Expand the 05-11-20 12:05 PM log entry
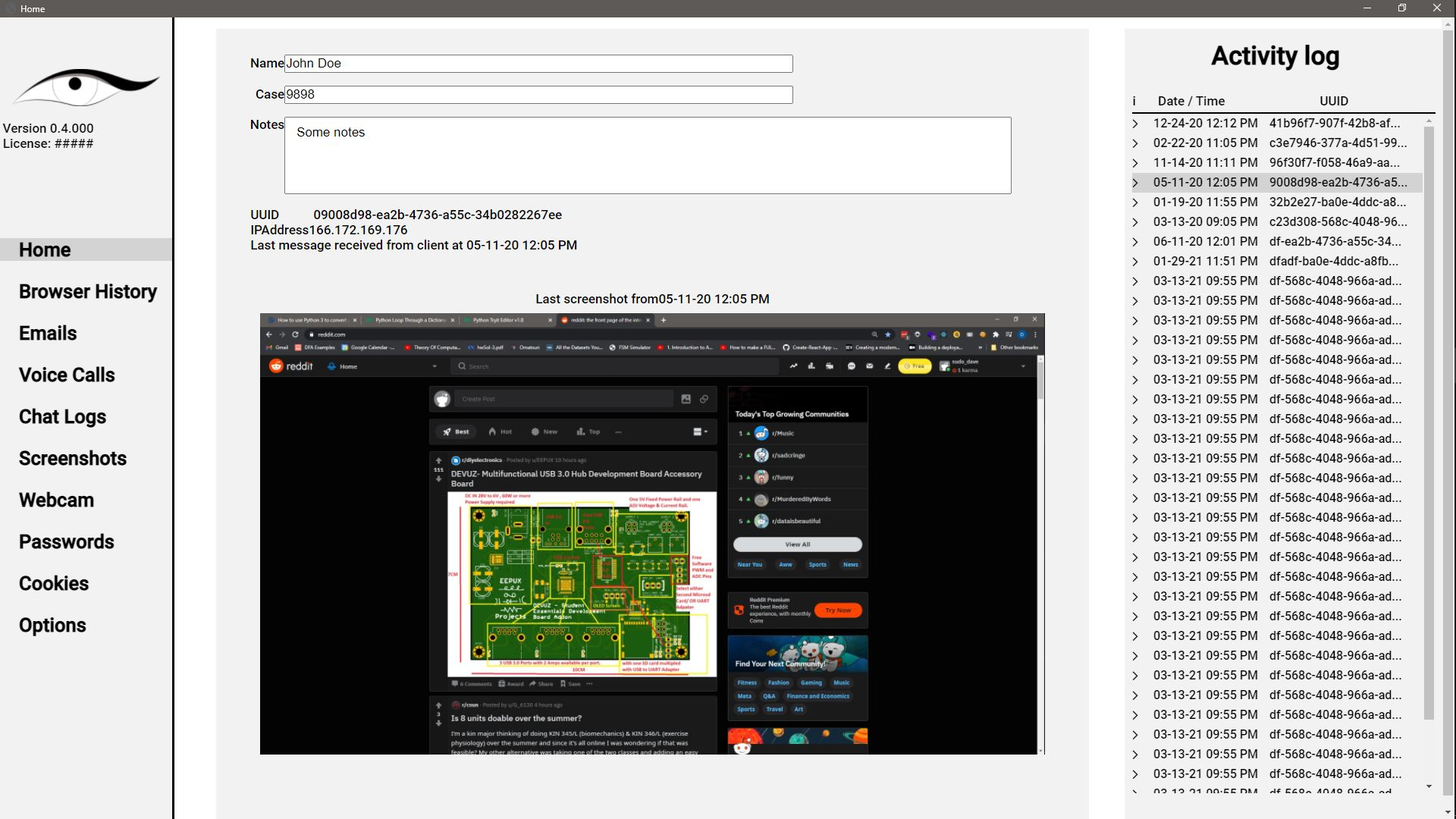1456x819 pixels. pyautogui.click(x=1135, y=183)
